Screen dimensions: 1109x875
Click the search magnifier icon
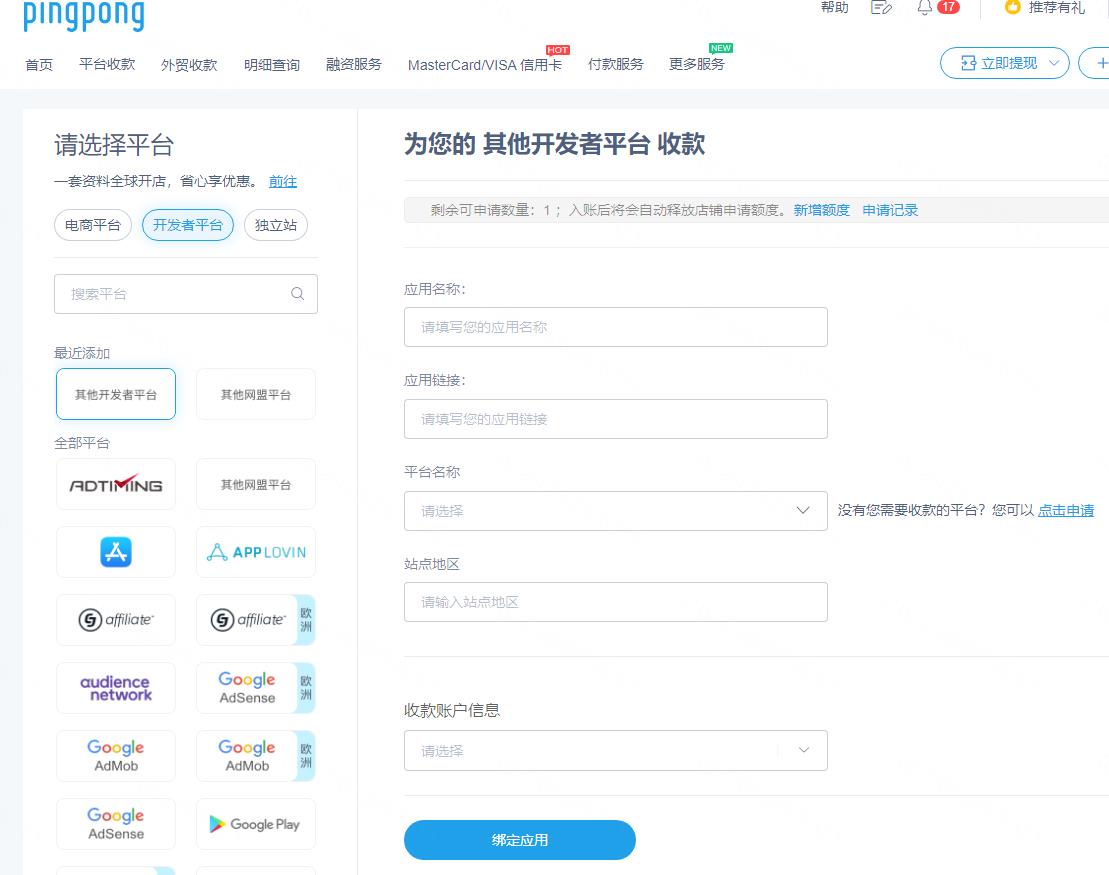[298, 294]
